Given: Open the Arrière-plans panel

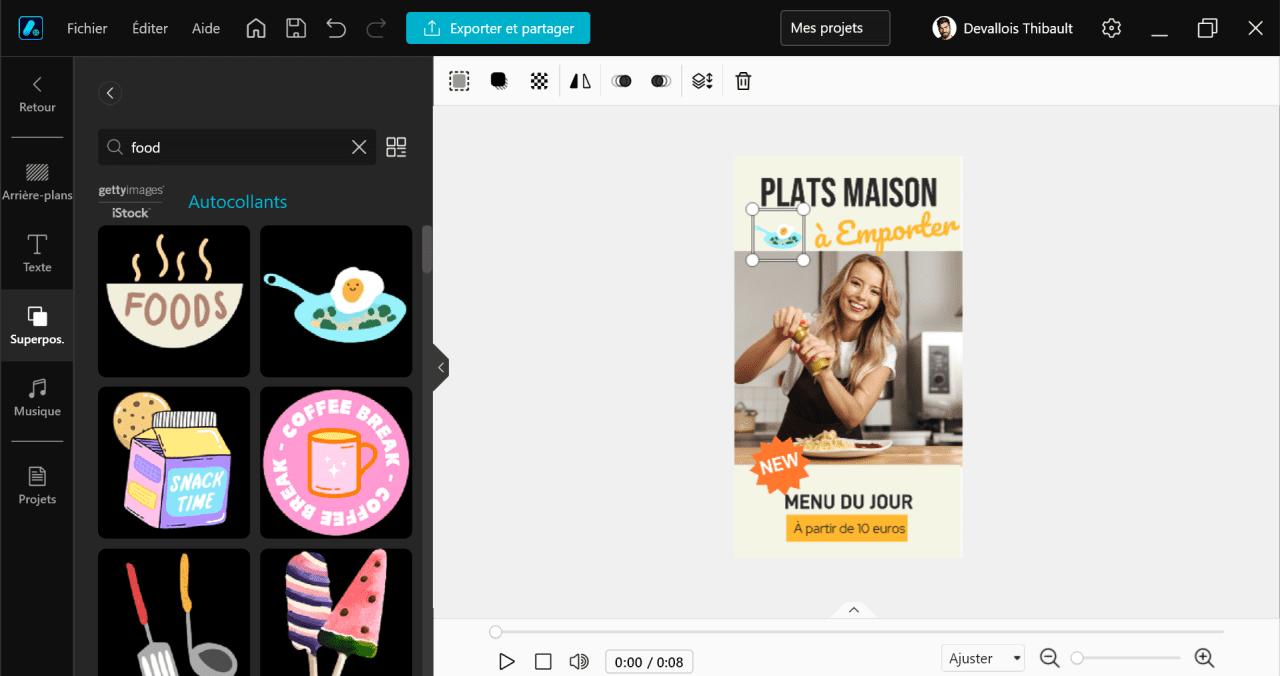Looking at the screenshot, I should [x=37, y=181].
